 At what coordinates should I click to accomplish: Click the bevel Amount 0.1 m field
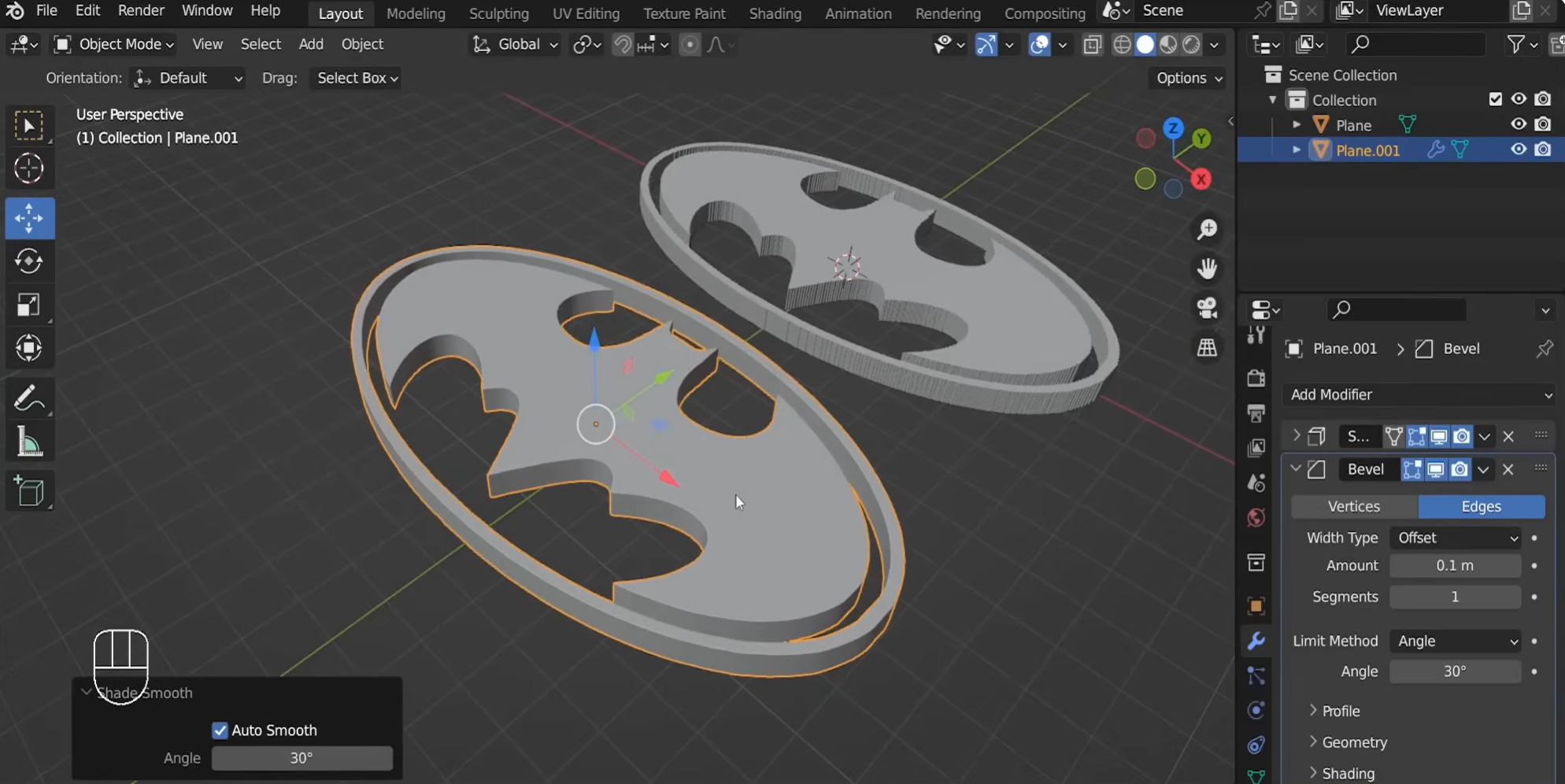click(x=1455, y=565)
